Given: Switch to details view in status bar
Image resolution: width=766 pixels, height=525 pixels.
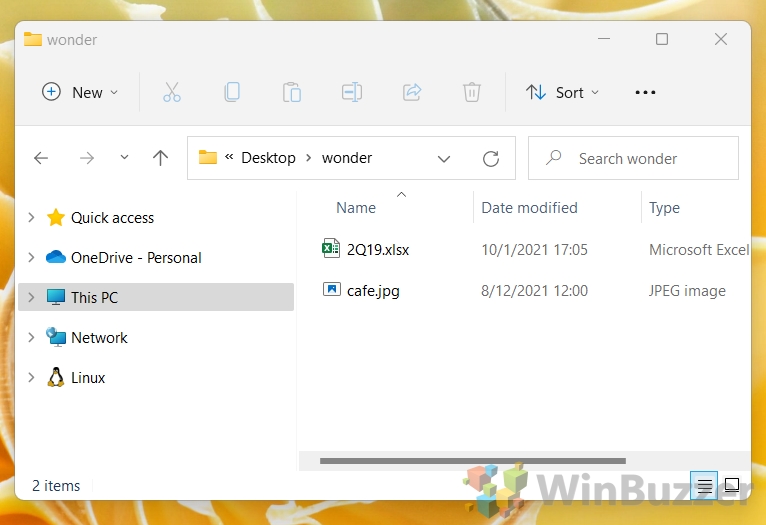Looking at the screenshot, I should (704, 485).
